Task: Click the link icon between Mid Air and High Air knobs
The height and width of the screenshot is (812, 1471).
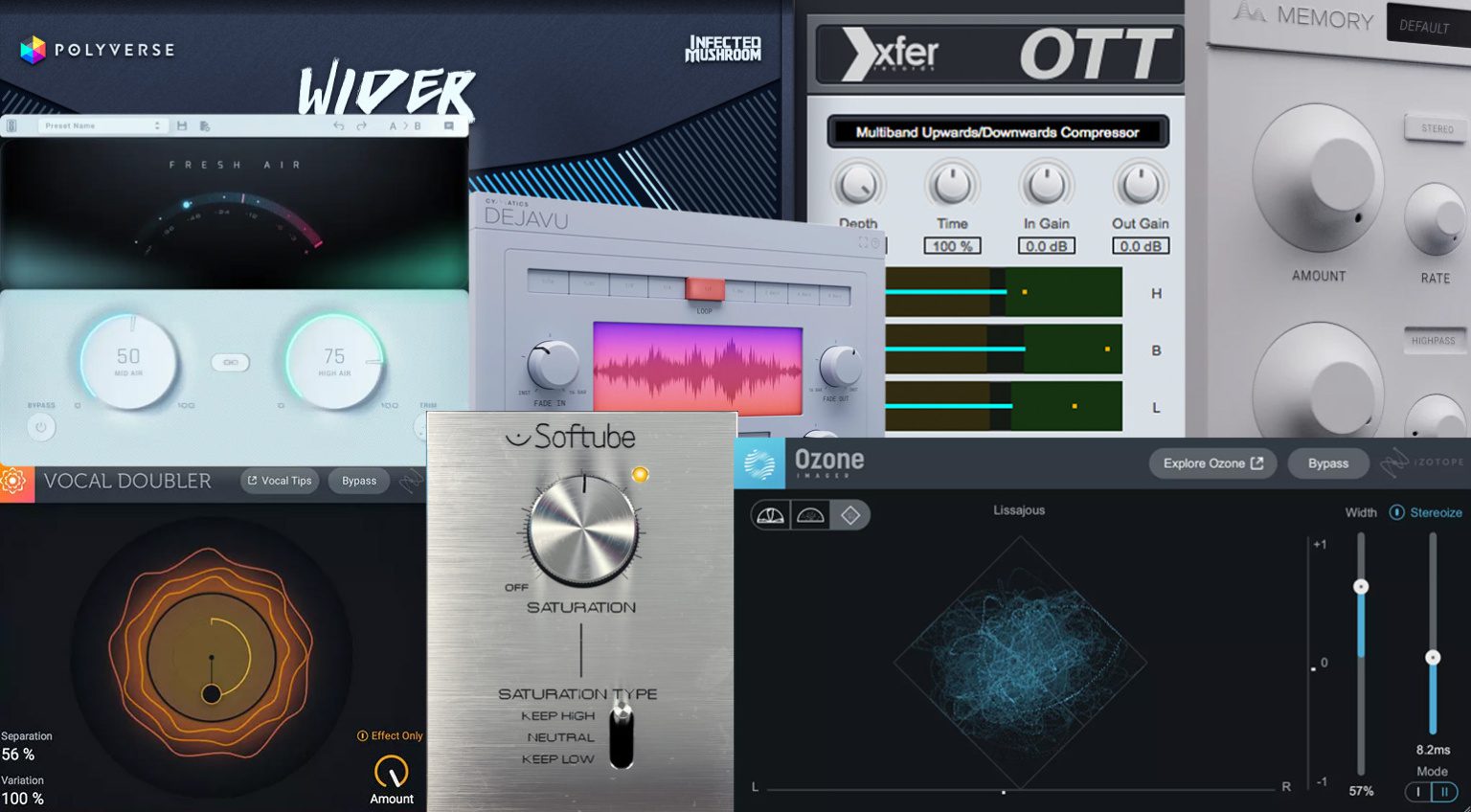Action: 230,364
